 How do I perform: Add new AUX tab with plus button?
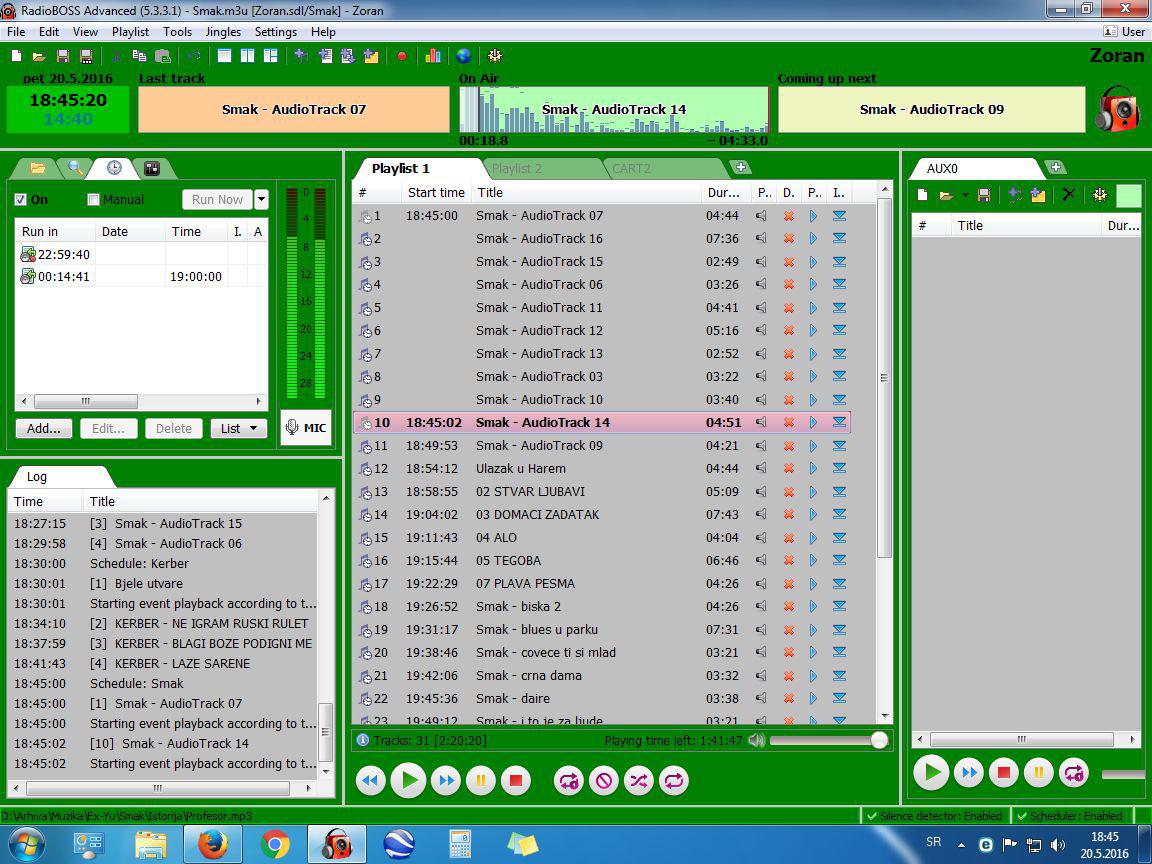pos(1056,168)
